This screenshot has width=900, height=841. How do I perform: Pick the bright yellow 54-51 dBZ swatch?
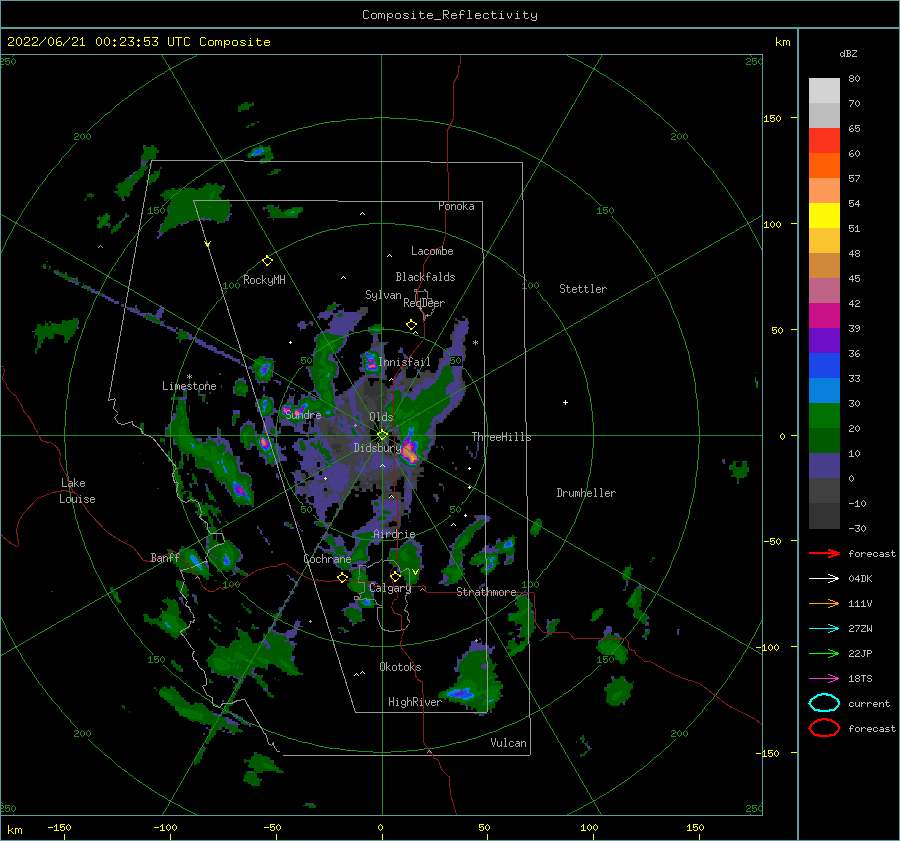tap(824, 216)
